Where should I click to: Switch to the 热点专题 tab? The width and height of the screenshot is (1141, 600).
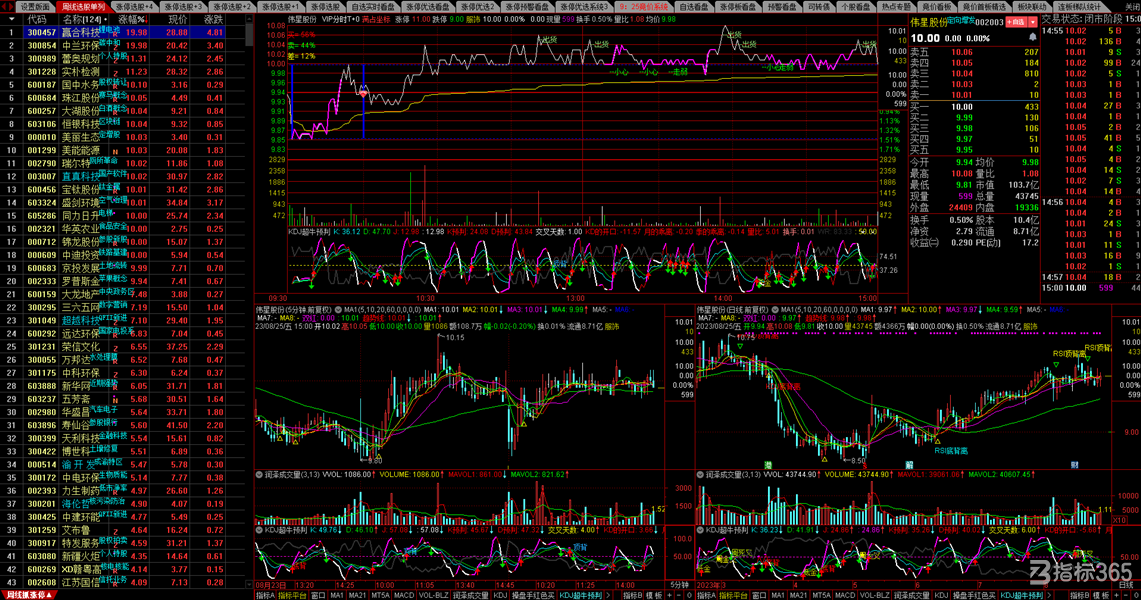pos(895,7)
